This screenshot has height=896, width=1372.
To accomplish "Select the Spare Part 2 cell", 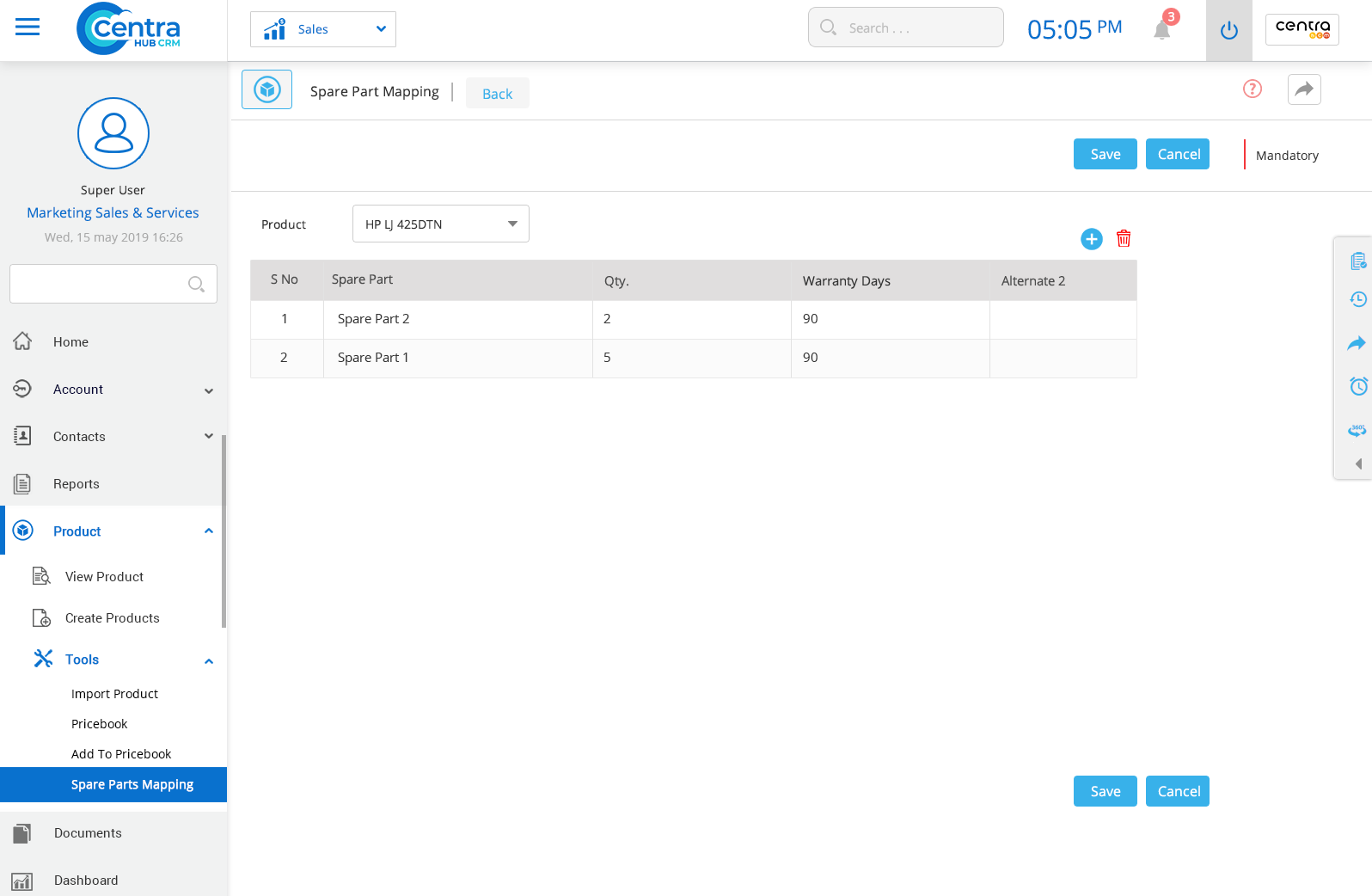I will [458, 319].
